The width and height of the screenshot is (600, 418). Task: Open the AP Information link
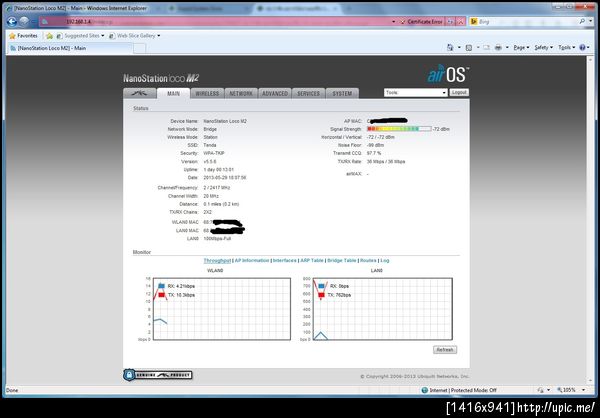pos(252,260)
